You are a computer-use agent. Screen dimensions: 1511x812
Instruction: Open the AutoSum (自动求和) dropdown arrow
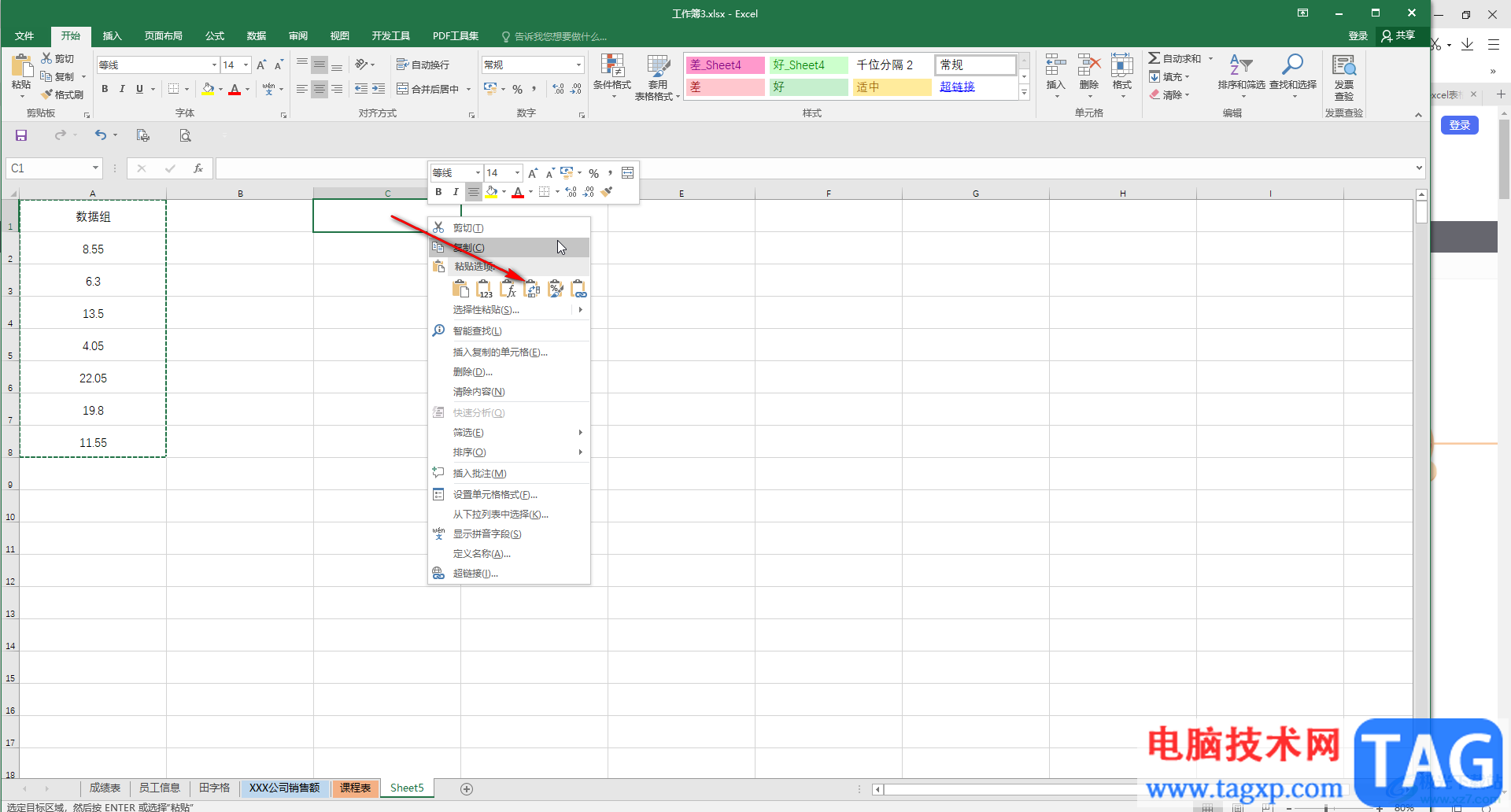[x=1210, y=58]
